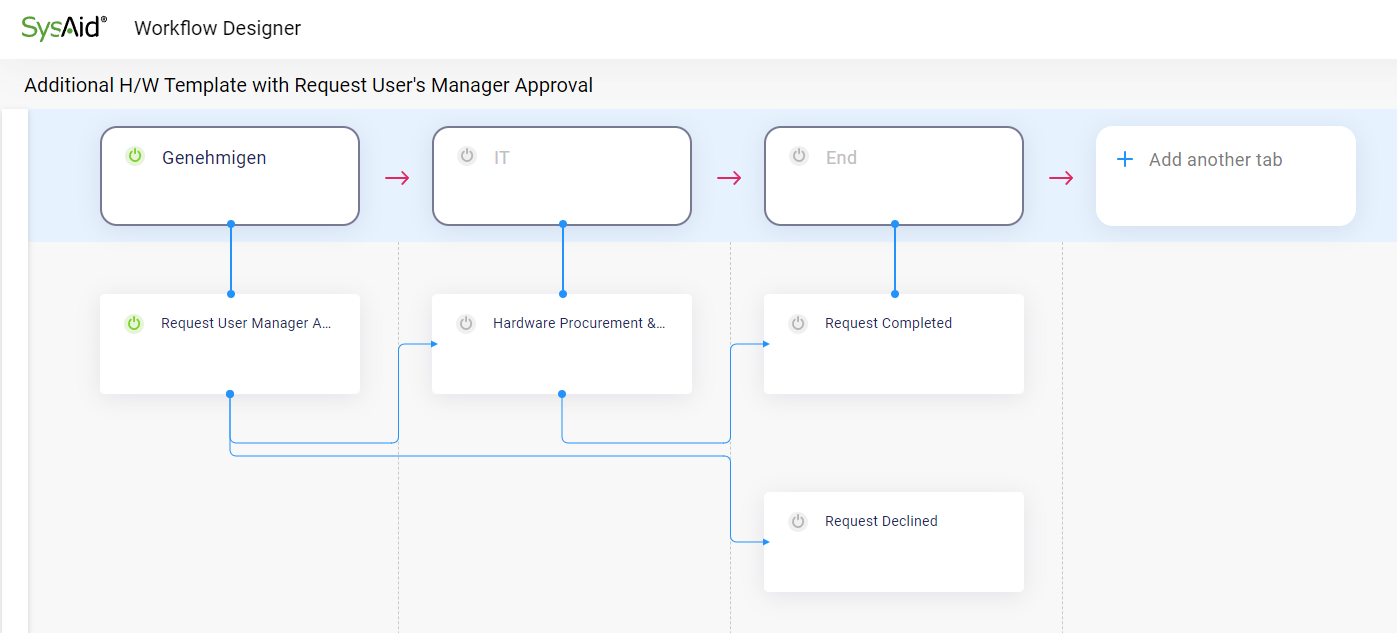This screenshot has height=633, width=1397.
Task: Click the bottom connector dot on Request User Manager card
Action: (230, 394)
